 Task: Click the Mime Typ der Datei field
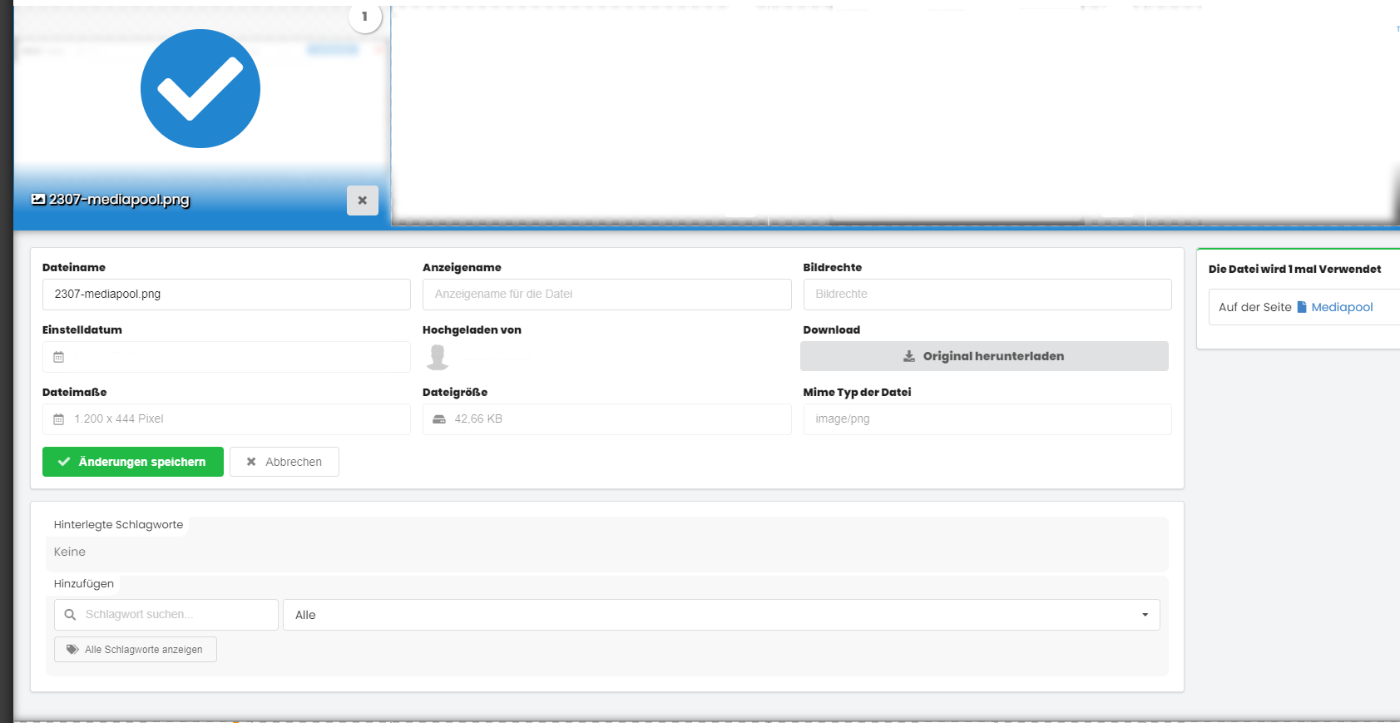[987, 419]
